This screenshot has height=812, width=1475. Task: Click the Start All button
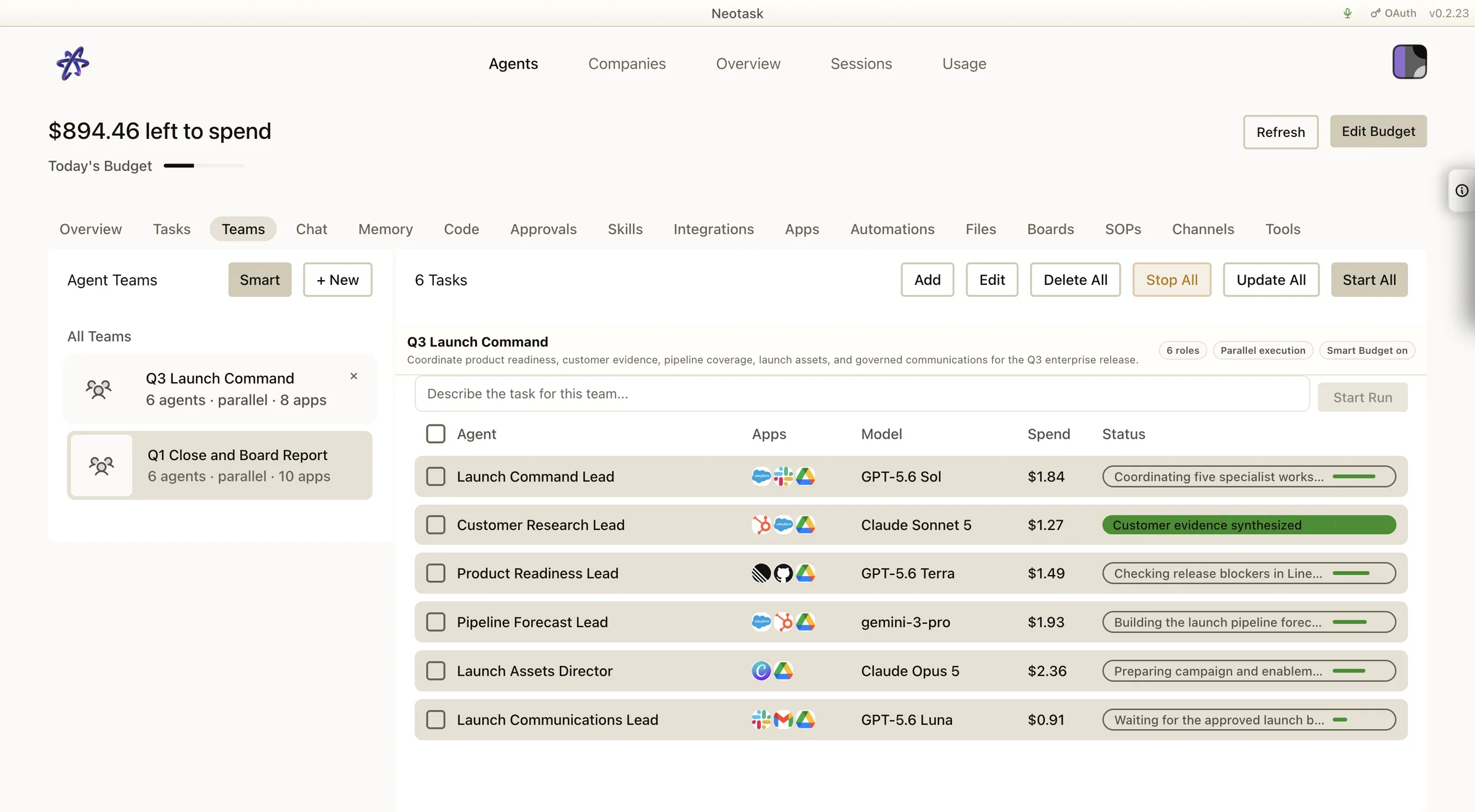(1369, 280)
